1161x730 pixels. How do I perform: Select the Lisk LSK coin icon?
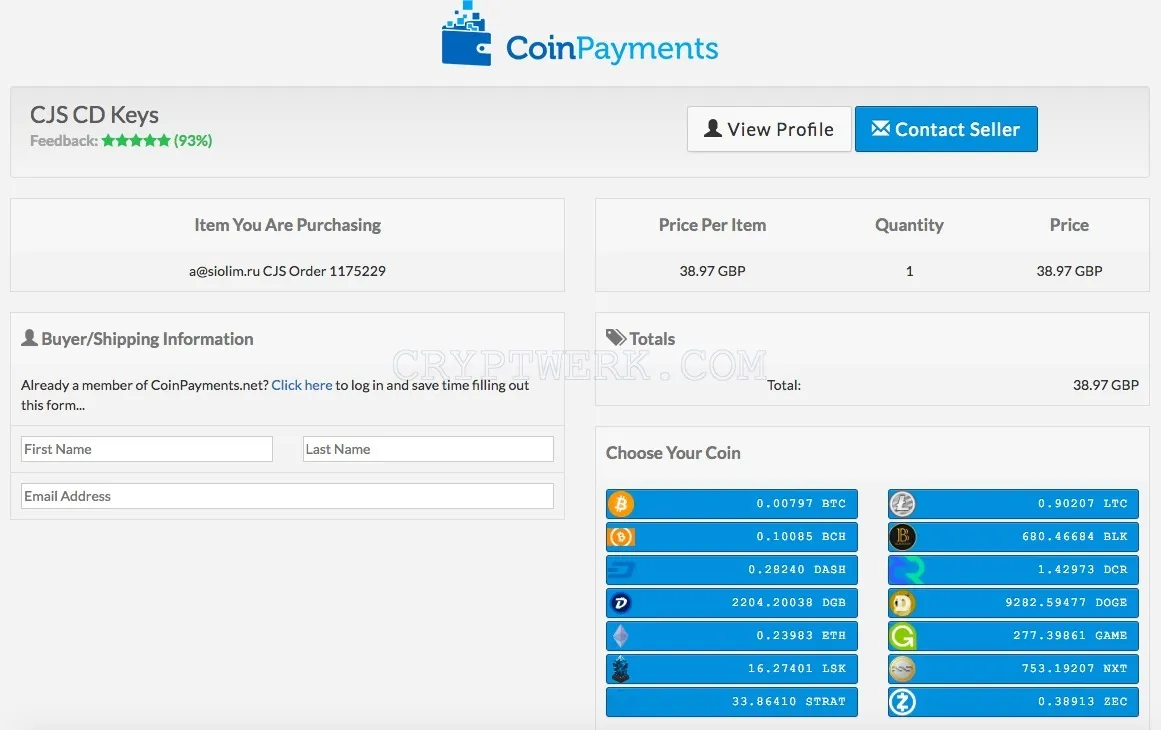coord(620,669)
